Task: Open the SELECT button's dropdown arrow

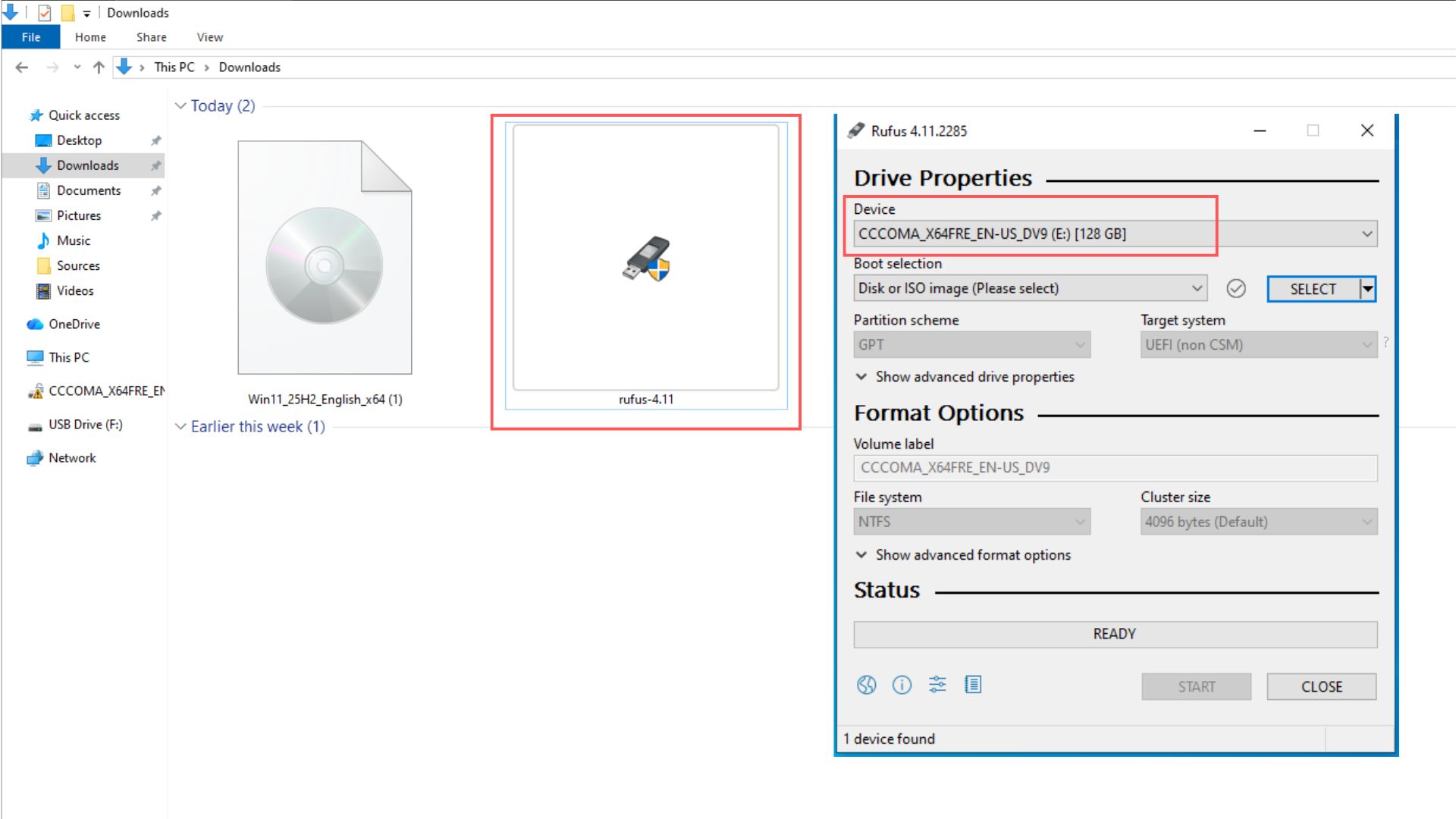Action: click(1368, 288)
